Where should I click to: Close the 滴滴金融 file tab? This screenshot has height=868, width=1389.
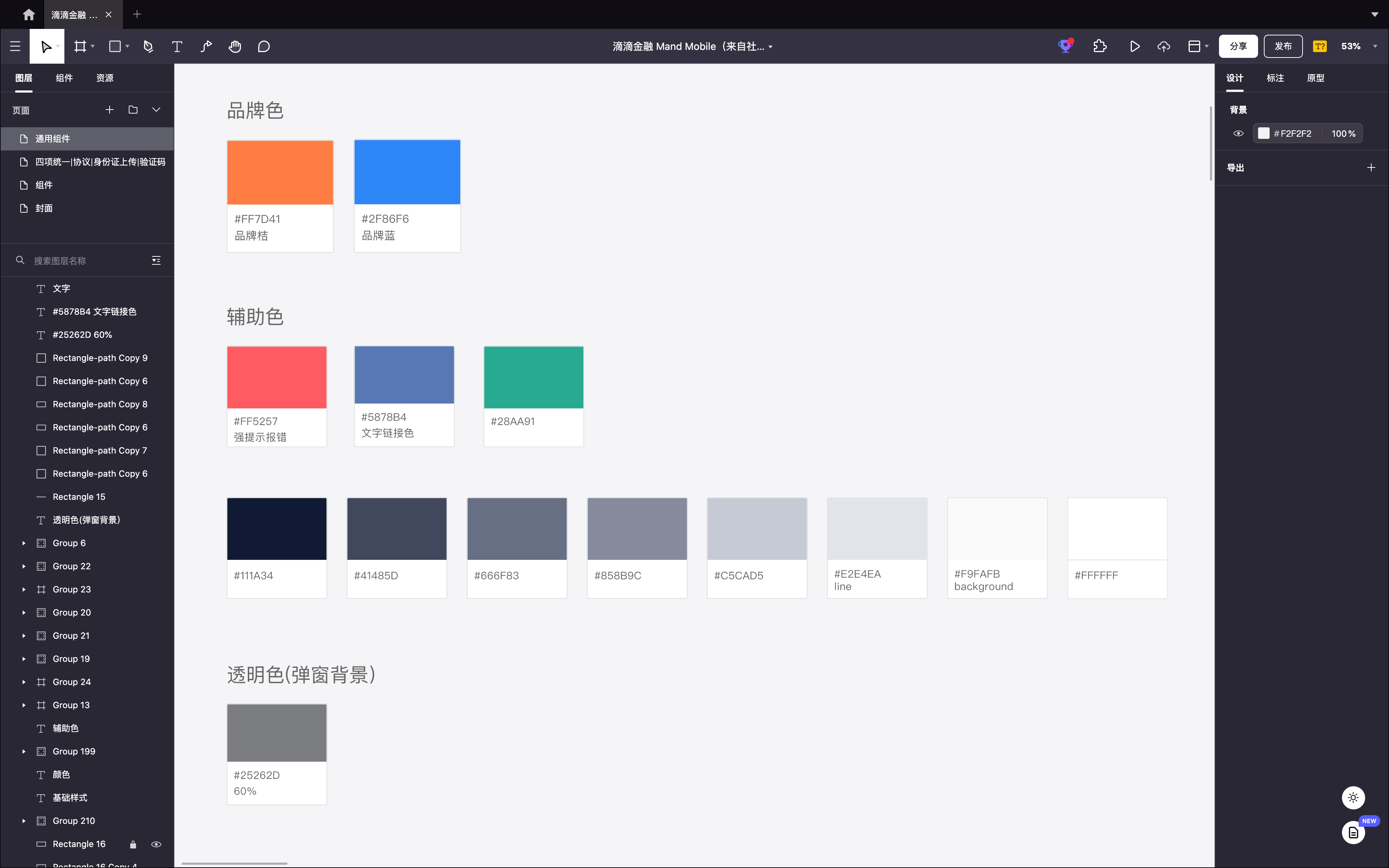click(109, 14)
